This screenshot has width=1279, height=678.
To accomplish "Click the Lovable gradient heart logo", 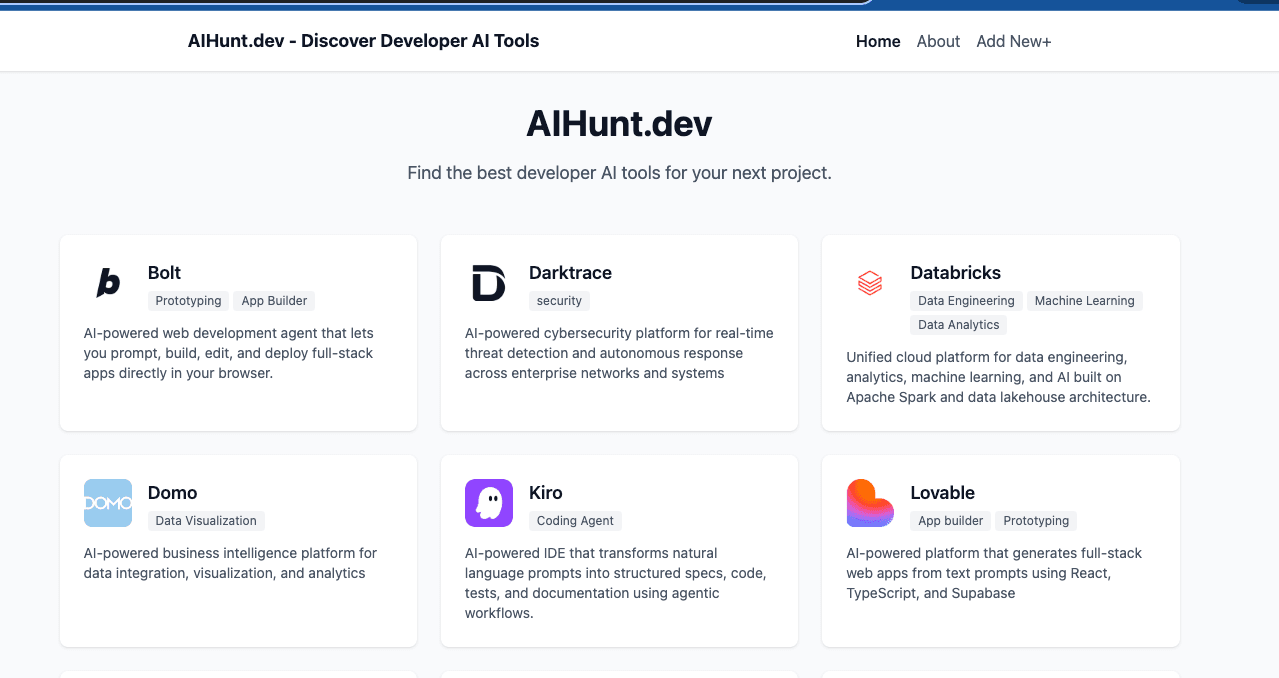I will [869, 503].
